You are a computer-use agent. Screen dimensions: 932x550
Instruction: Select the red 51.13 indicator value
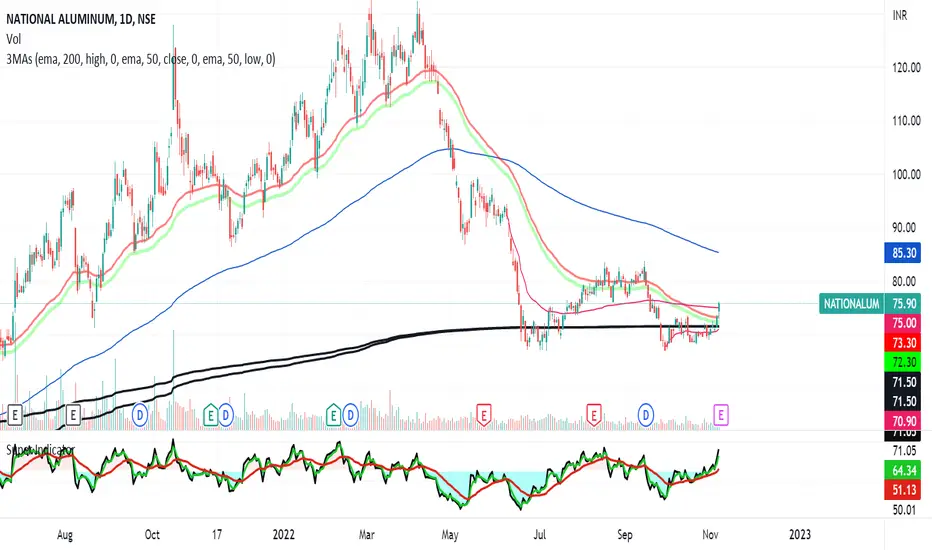point(904,490)
